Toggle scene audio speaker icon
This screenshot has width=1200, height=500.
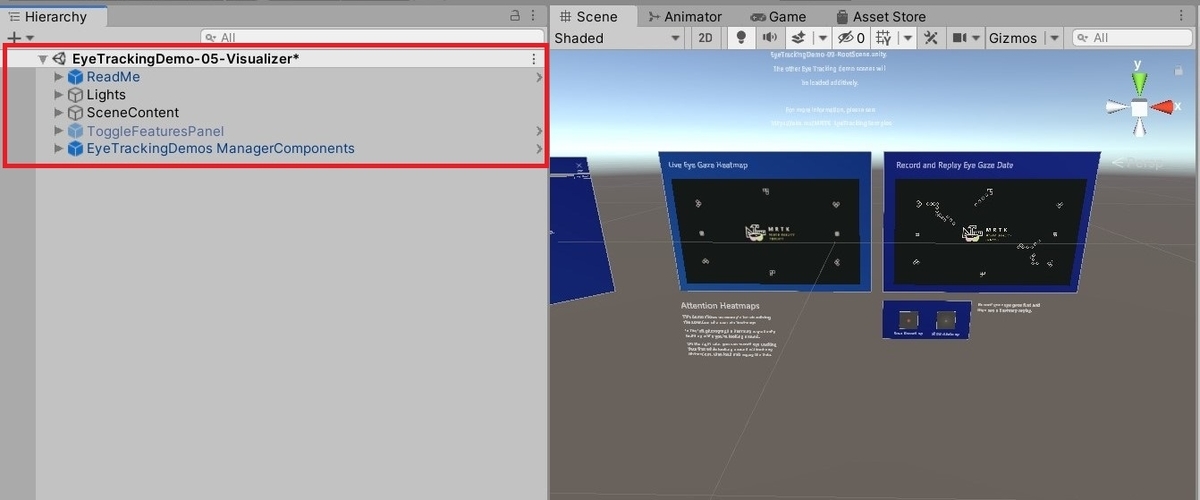[x=769, y=38]
